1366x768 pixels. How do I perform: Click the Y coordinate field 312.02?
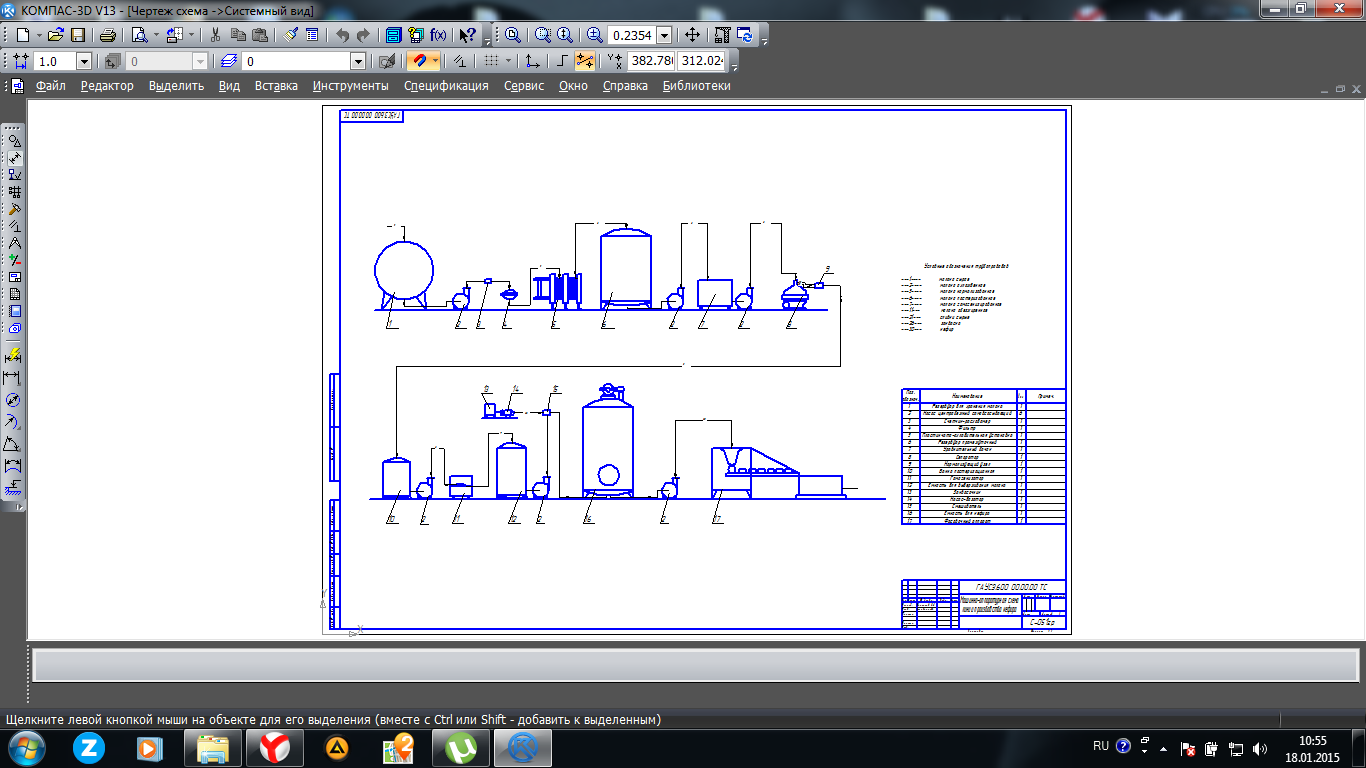point(701,61)
